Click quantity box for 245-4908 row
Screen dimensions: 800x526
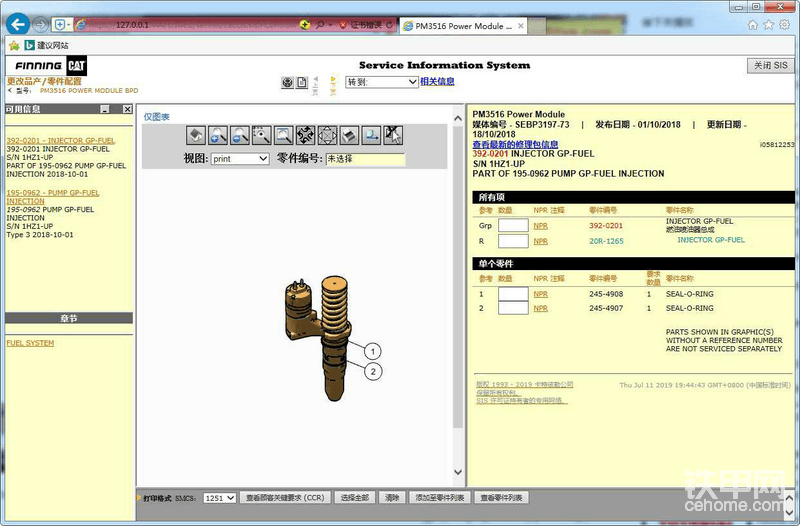[x=513, y=294]
